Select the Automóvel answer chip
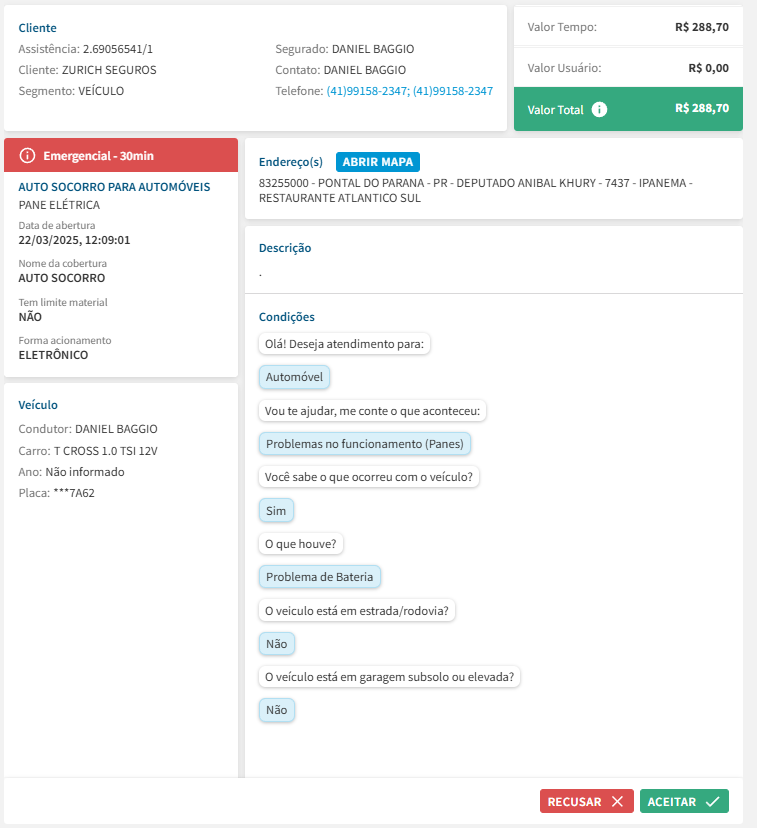 pyautogui.click(x=295, y=378)
